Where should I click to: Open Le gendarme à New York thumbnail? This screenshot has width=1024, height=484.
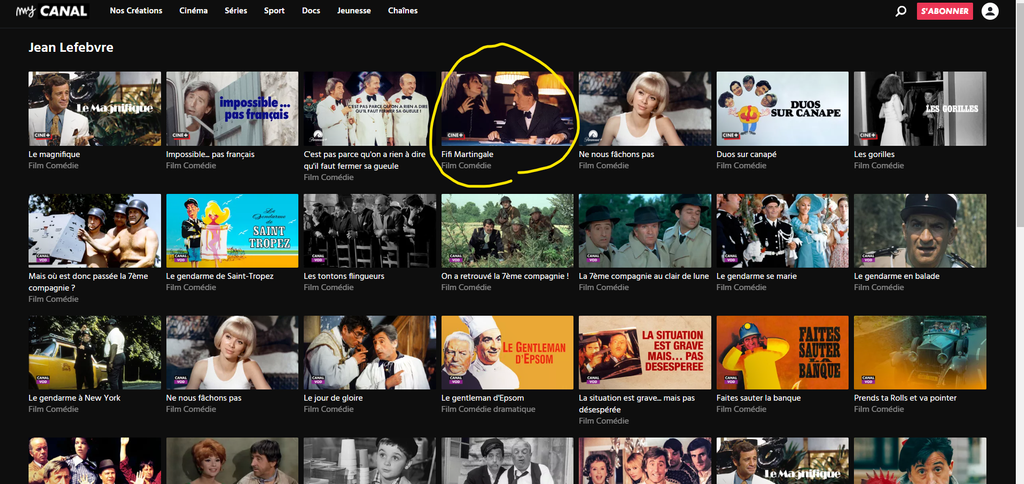95,353
